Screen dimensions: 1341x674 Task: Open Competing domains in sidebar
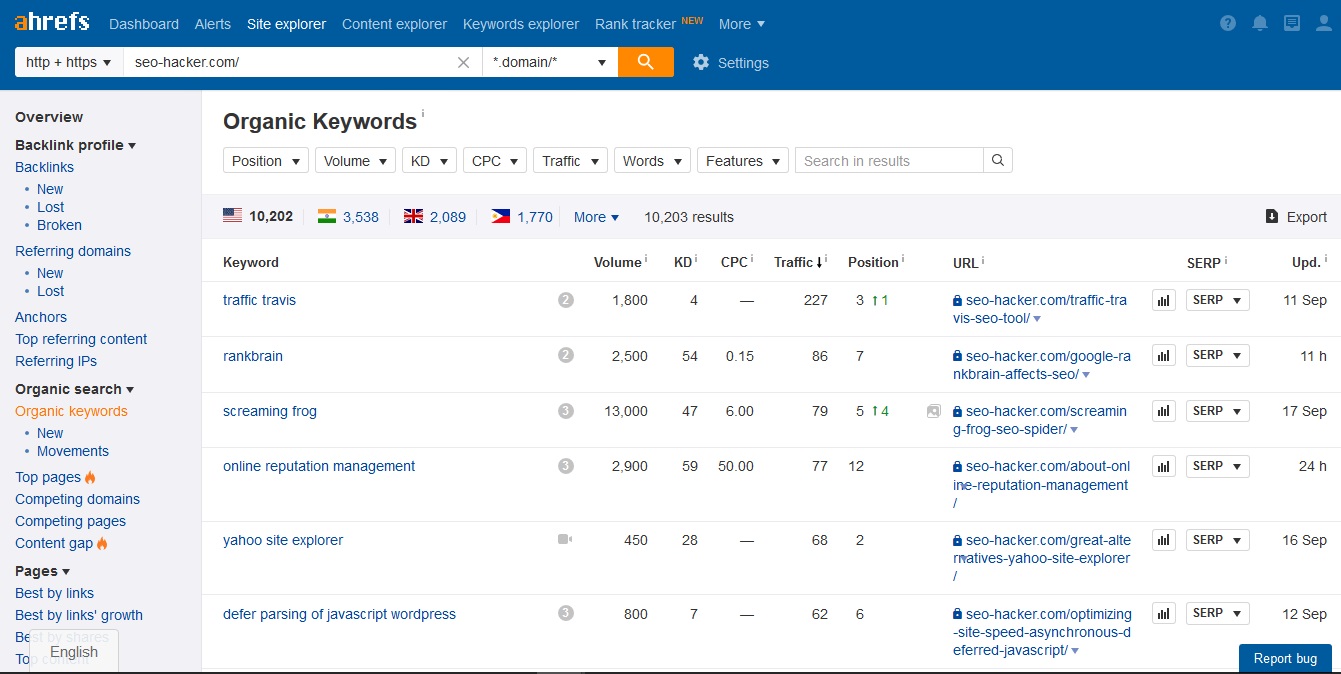pos(77,499)
